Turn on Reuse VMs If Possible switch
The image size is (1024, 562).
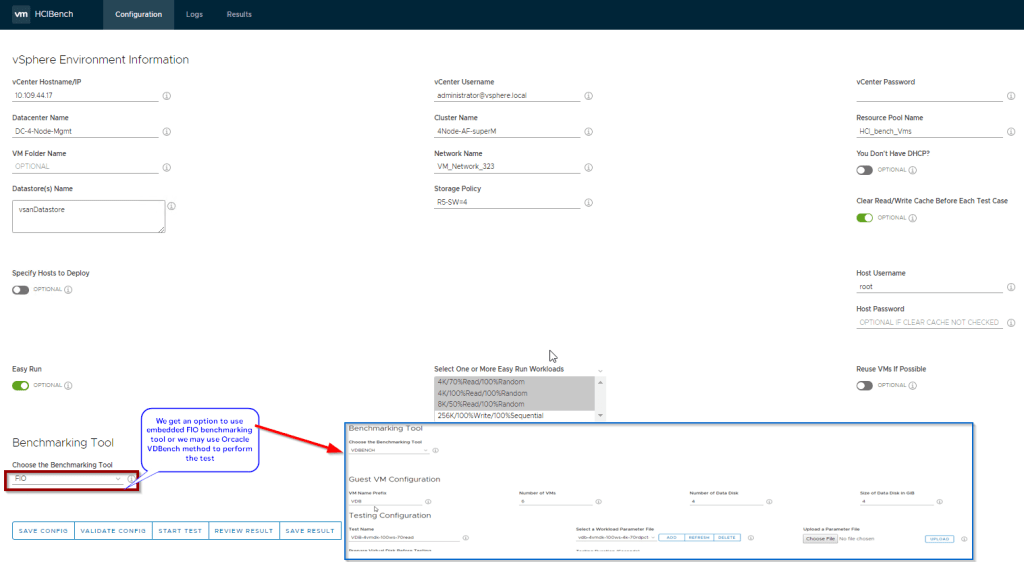click(x=865, y=386)
